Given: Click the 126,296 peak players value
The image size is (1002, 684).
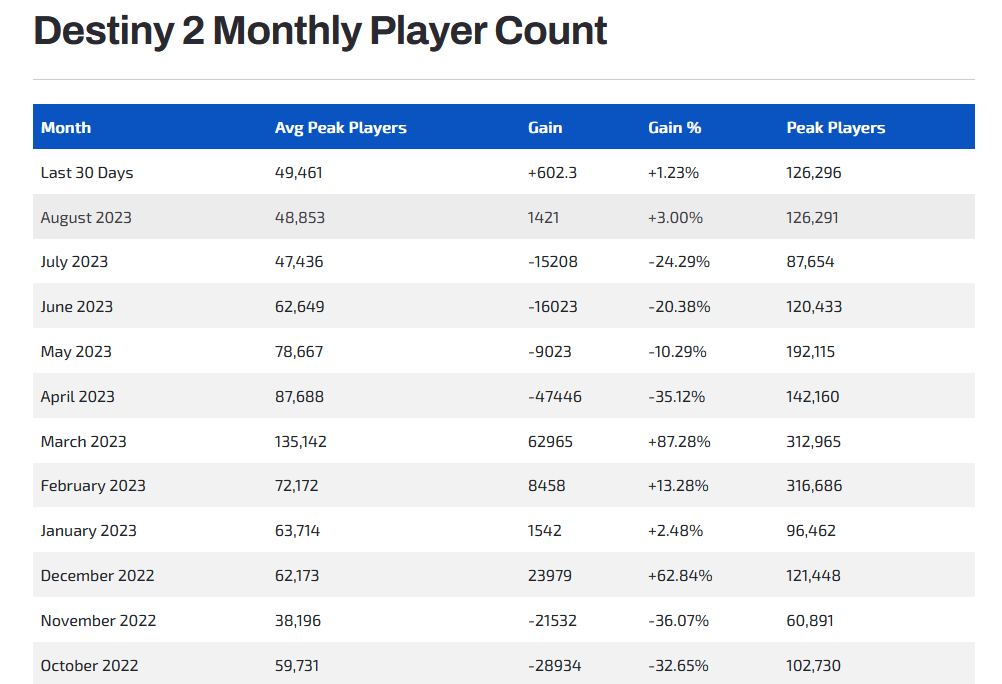Looking at the screenshot, I should tap(813, 173).
